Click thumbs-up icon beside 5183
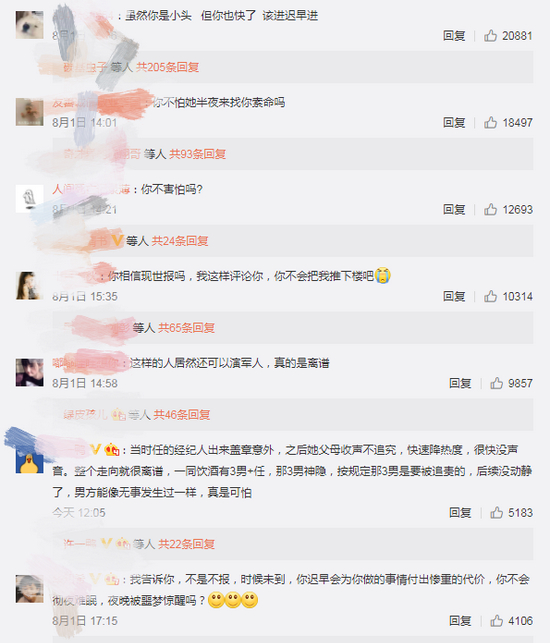The image size is (550, 643). (x=496, y=513)
